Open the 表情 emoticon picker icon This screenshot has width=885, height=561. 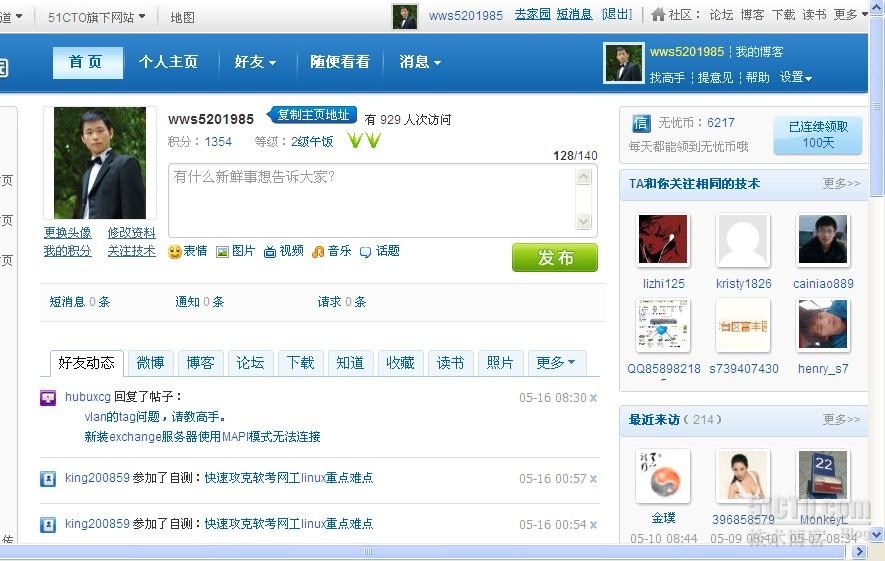174,252
